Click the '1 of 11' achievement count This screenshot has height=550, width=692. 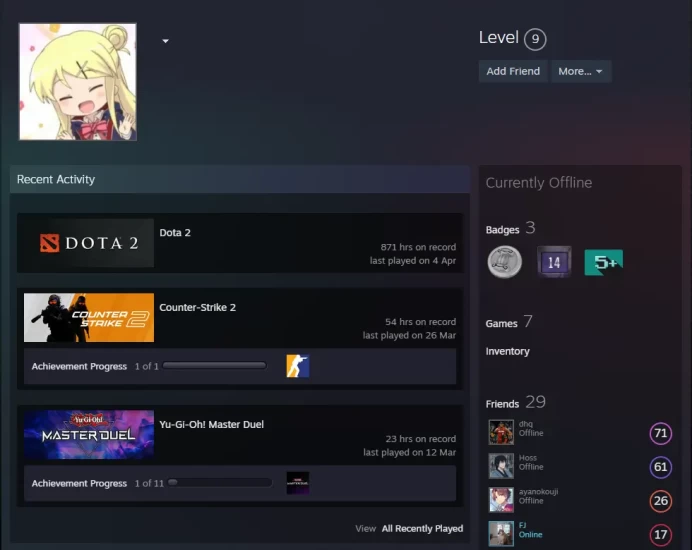[149, 483]
